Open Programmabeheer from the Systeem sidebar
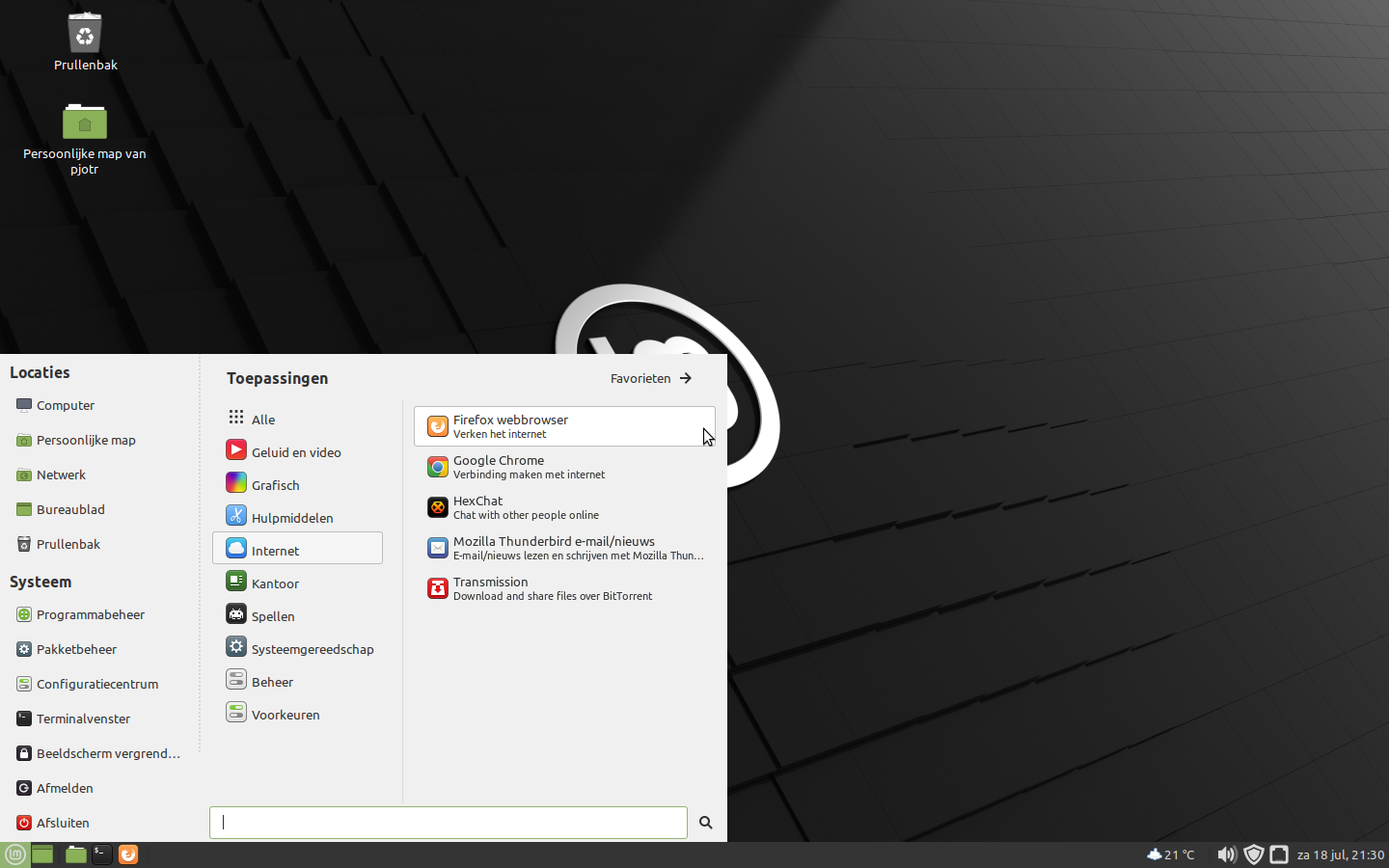The image size is (1389, 868). (x=91, y=614)
